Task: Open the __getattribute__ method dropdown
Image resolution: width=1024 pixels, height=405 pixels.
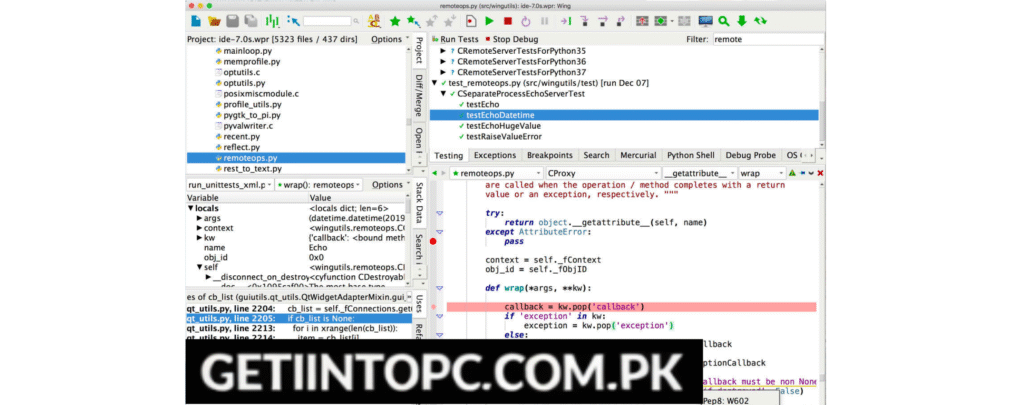Action: (x=699, y=173)
